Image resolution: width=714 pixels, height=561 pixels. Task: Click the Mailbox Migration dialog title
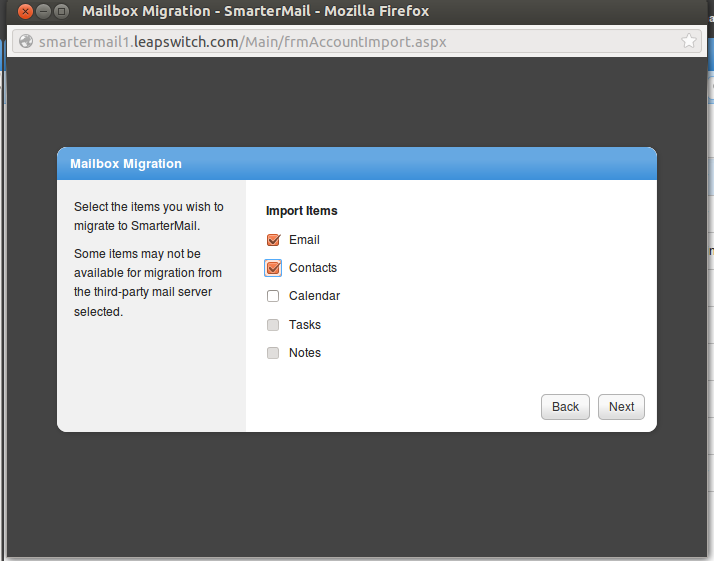coord(126,164)
